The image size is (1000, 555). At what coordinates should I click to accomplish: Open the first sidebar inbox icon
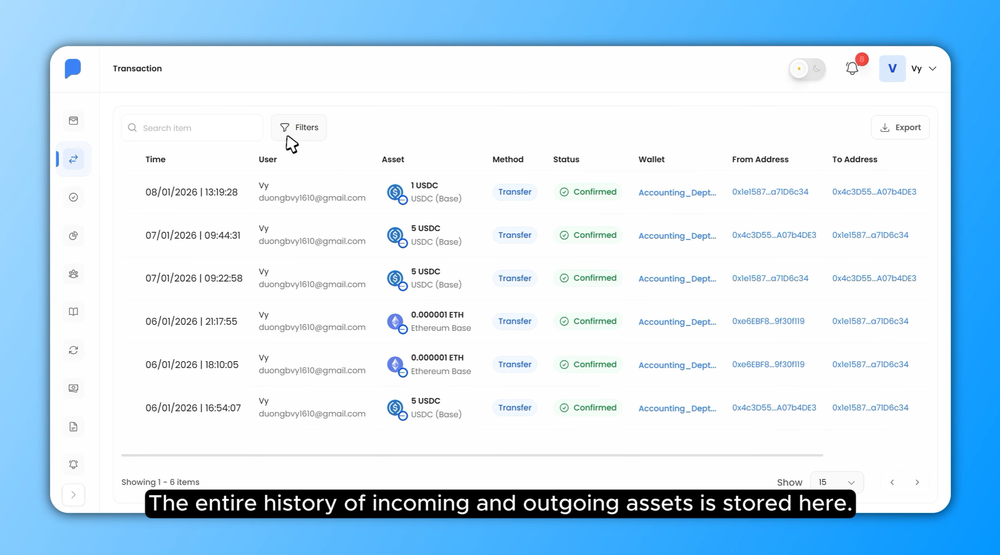(73, 121)
